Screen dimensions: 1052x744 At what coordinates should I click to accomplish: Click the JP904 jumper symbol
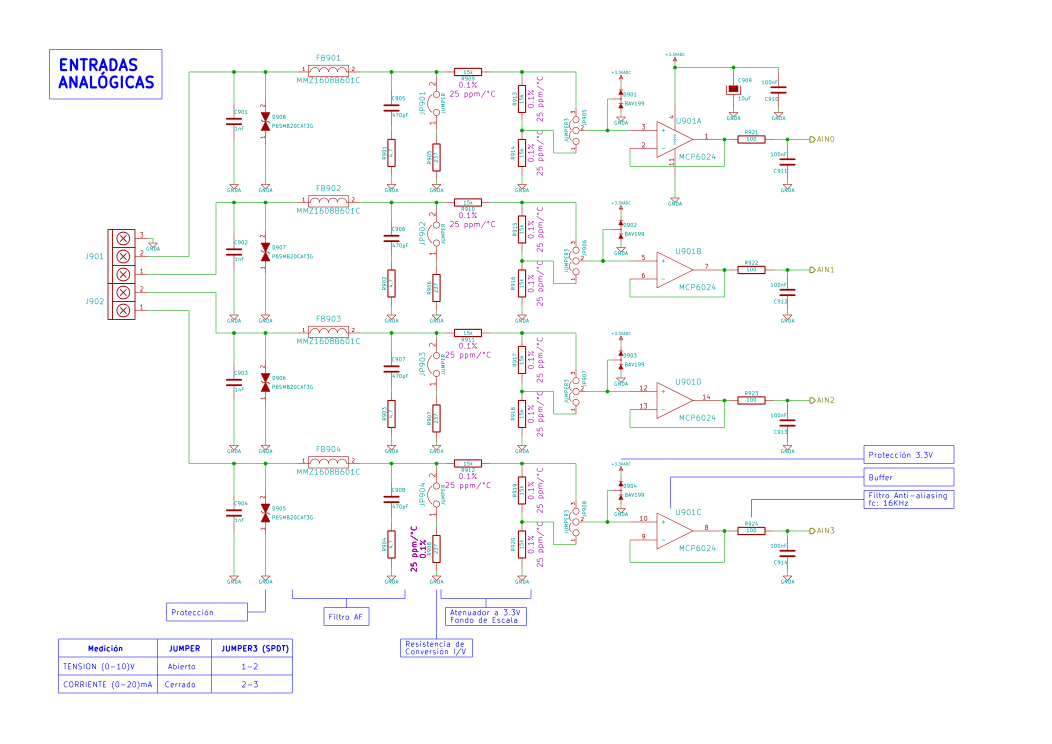pos(436,494)
